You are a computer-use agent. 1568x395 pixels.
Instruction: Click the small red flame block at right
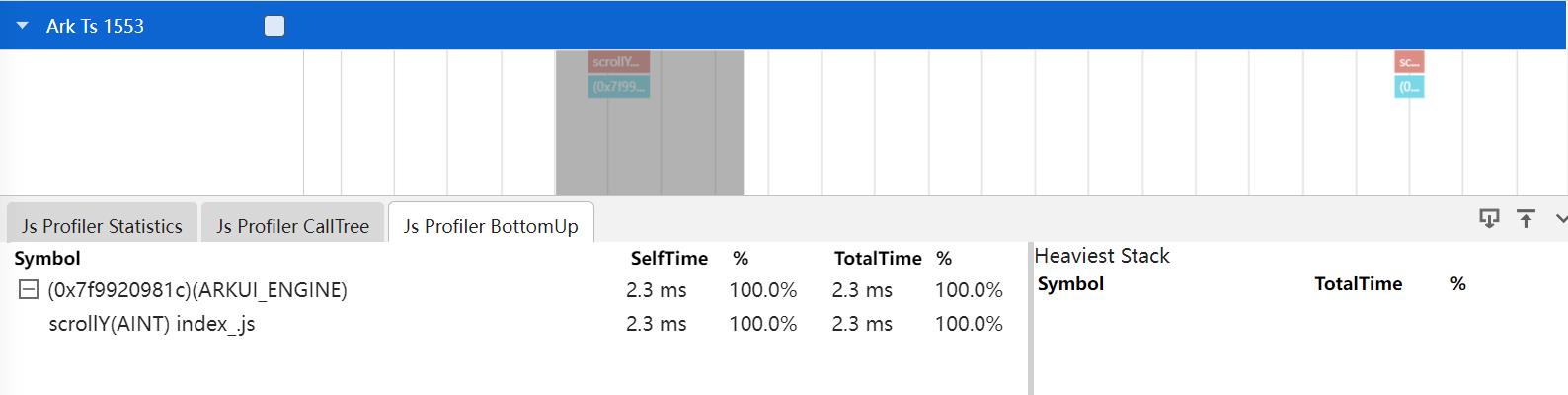pyautogui.click(x=1409, y=62)
